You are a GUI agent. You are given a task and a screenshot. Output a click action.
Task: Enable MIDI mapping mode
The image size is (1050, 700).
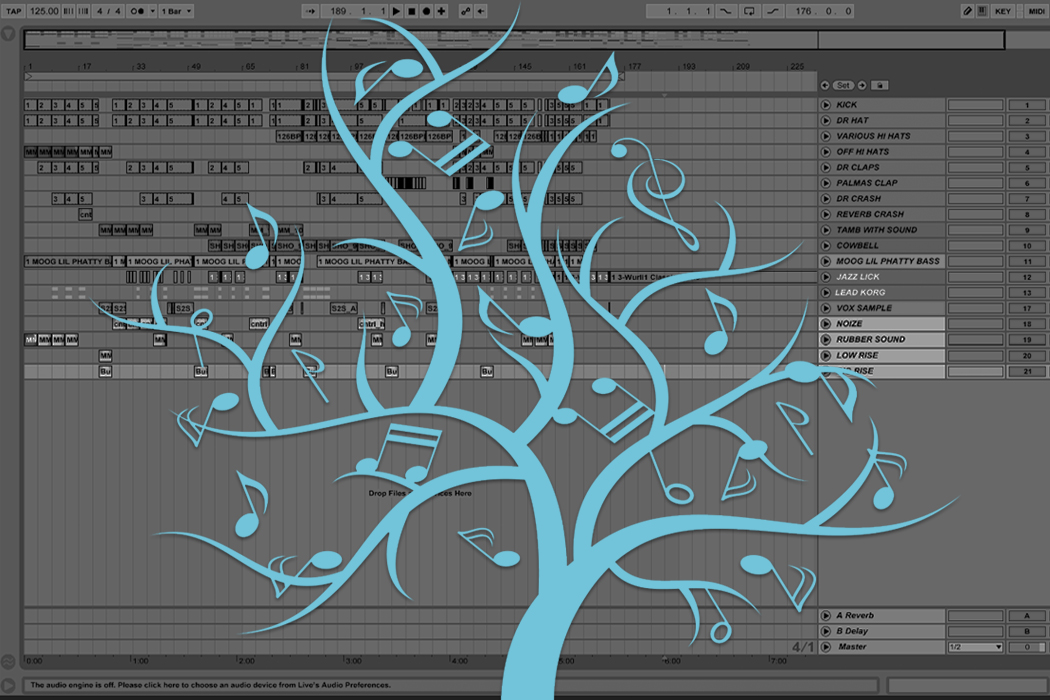pyautogui.click(x=1036, y=11)
